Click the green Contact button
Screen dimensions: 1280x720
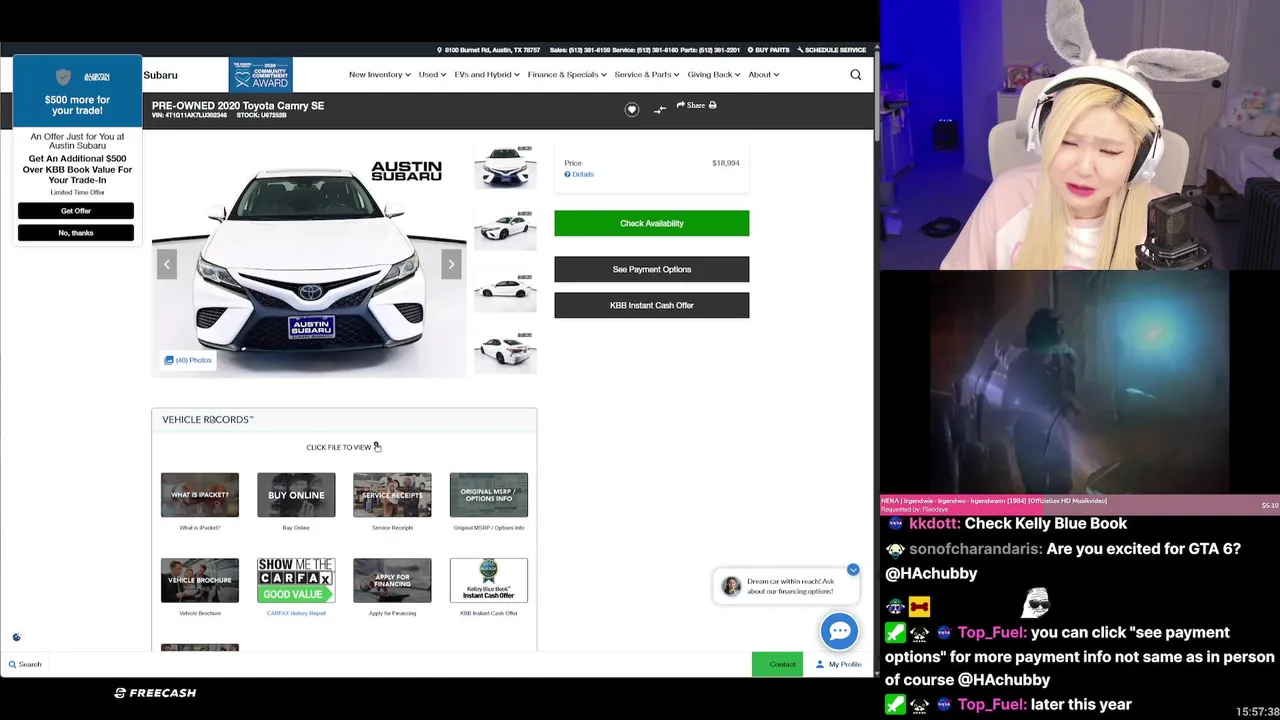coord(777,664)
